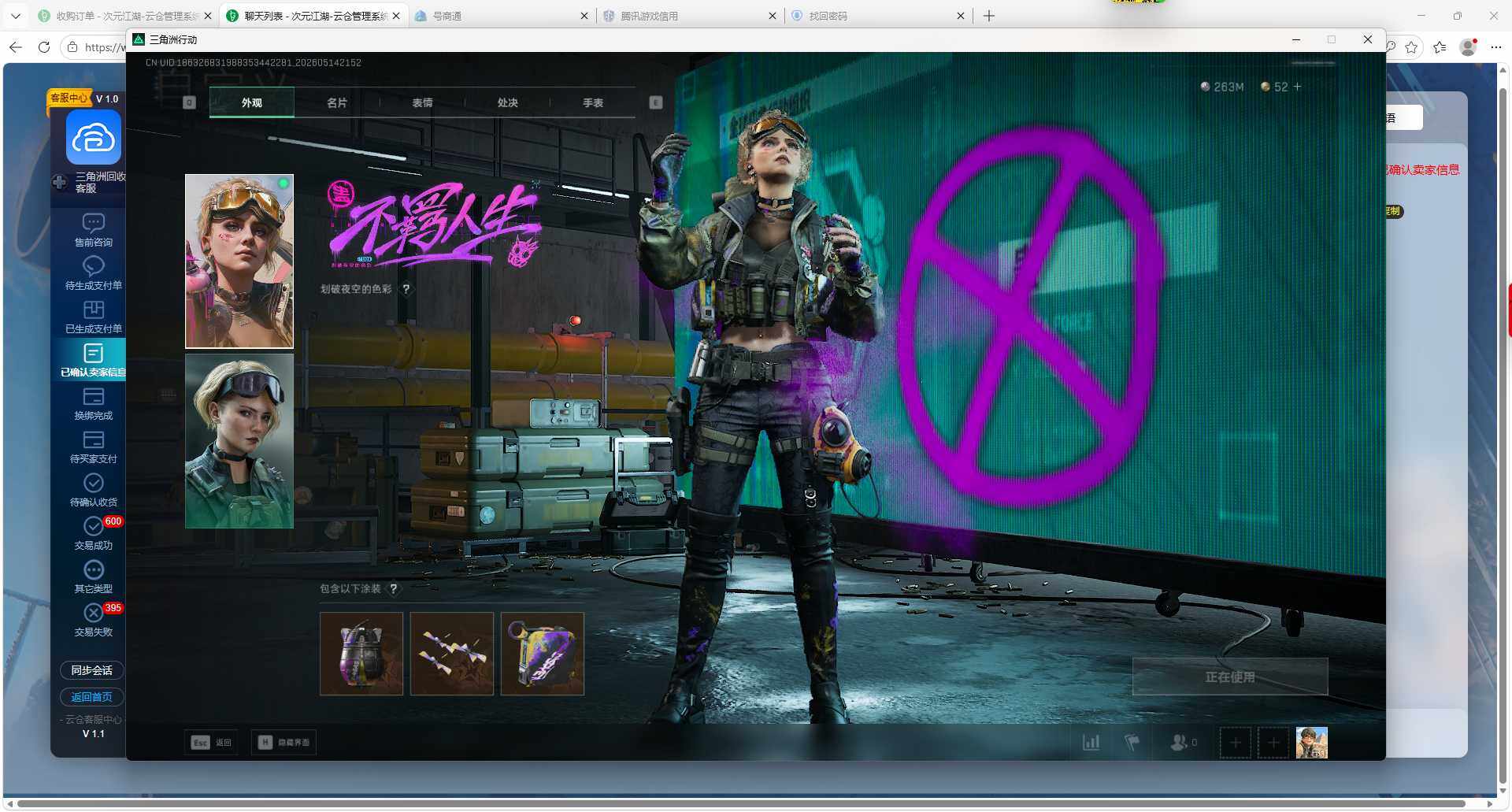The image size is (1512, 812).
Task: Open 售前咨询 in the sidebar
Action: (x=93, y=230)
